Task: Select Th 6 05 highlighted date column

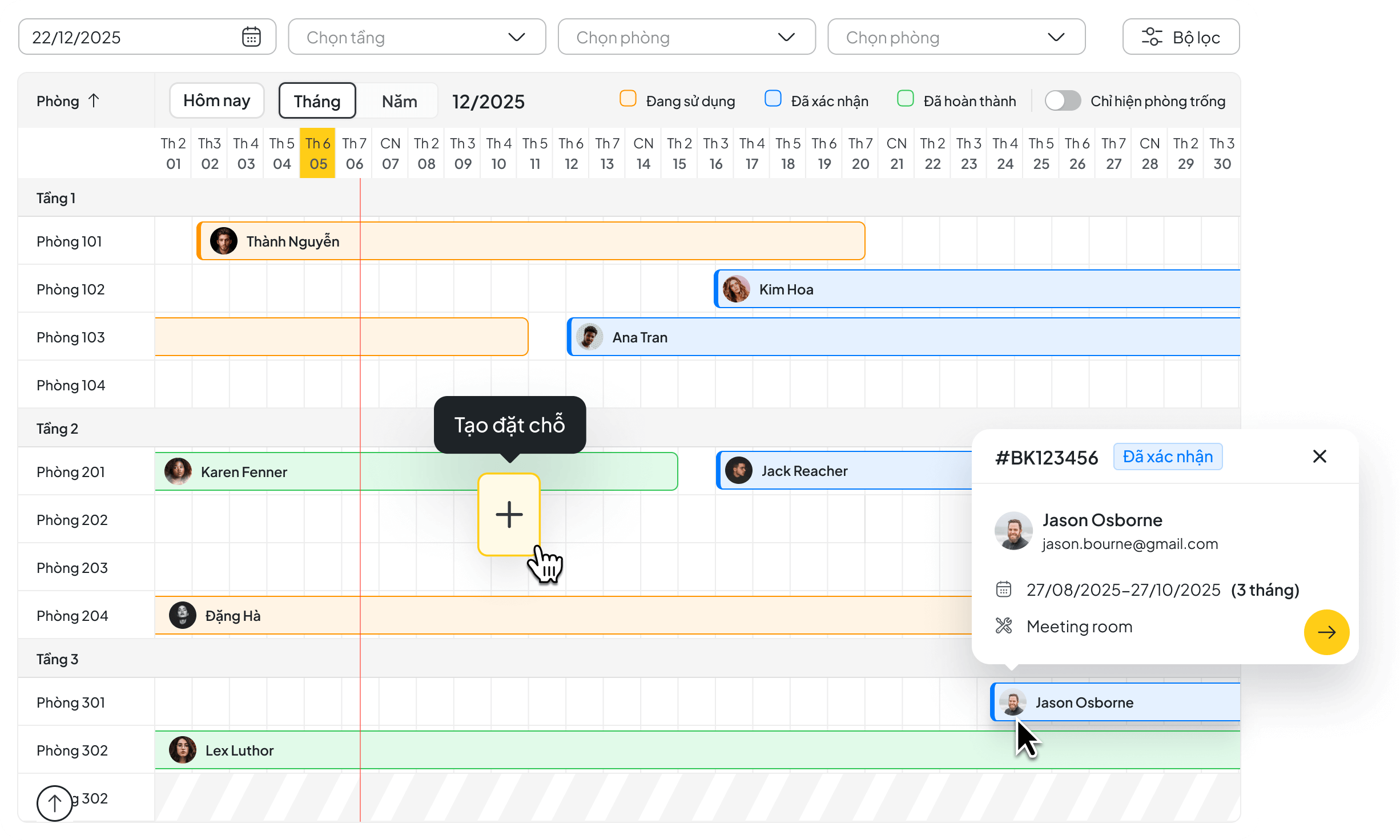Action: pos(317,153)
